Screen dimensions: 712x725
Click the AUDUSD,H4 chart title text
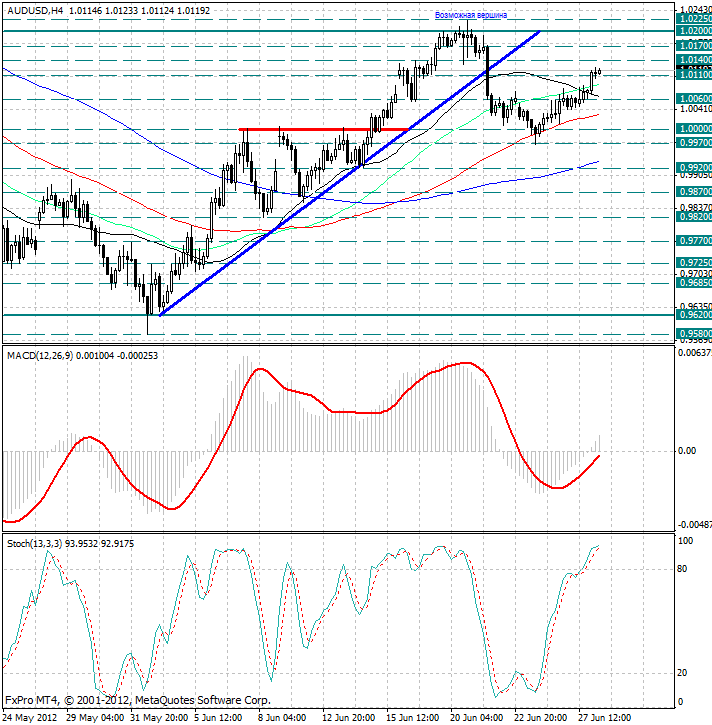35,10
